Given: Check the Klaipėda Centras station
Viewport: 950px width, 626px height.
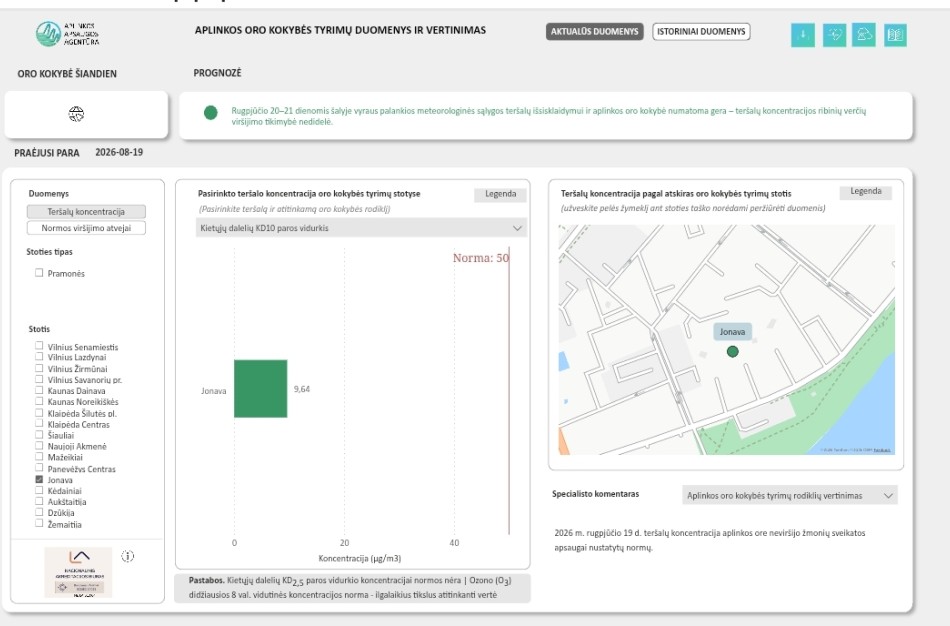Looking at the screenshot, I should [x=39, y=423].
